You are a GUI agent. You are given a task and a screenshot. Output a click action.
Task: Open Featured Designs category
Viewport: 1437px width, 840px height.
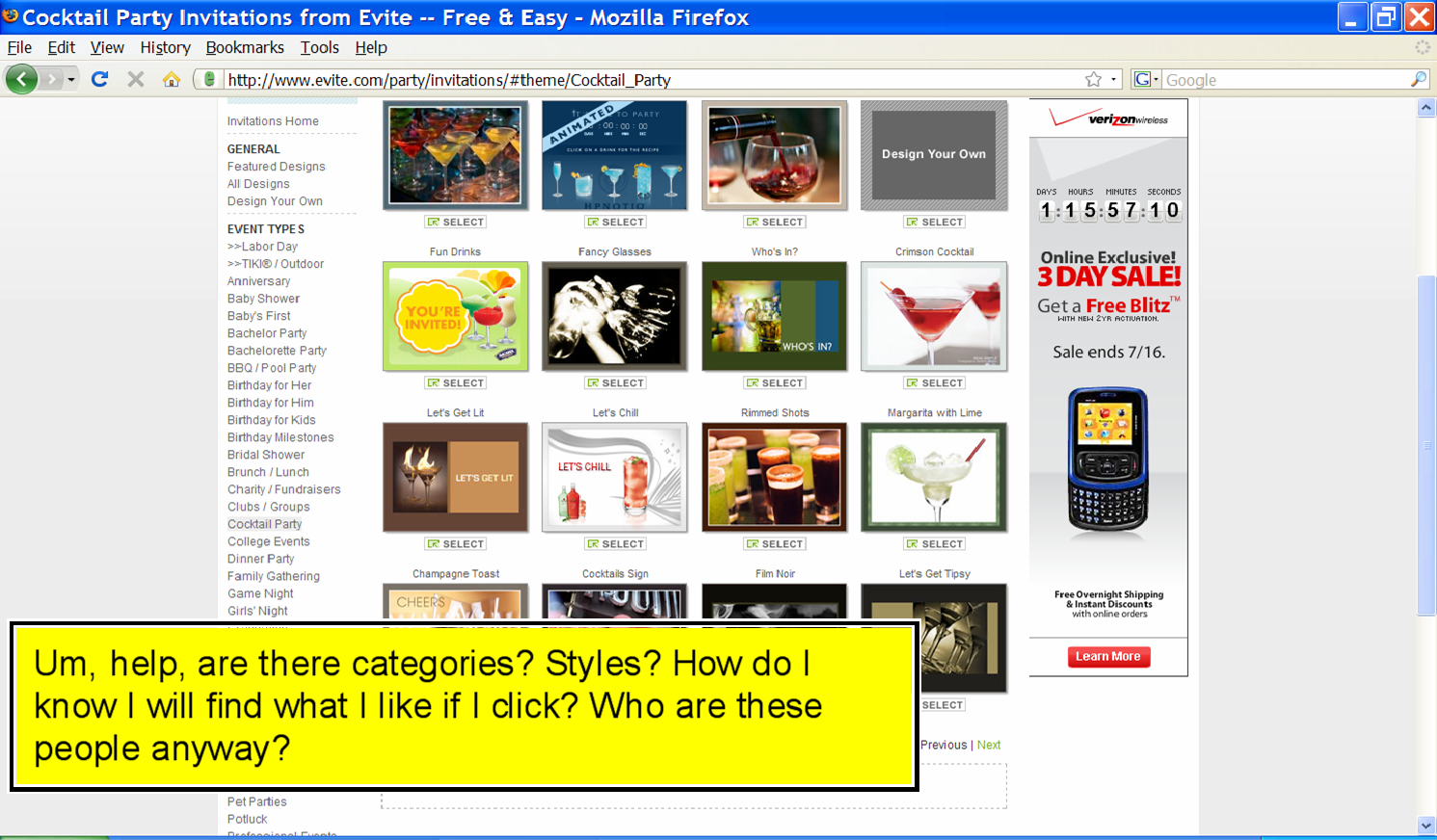(x=276, y=167)
